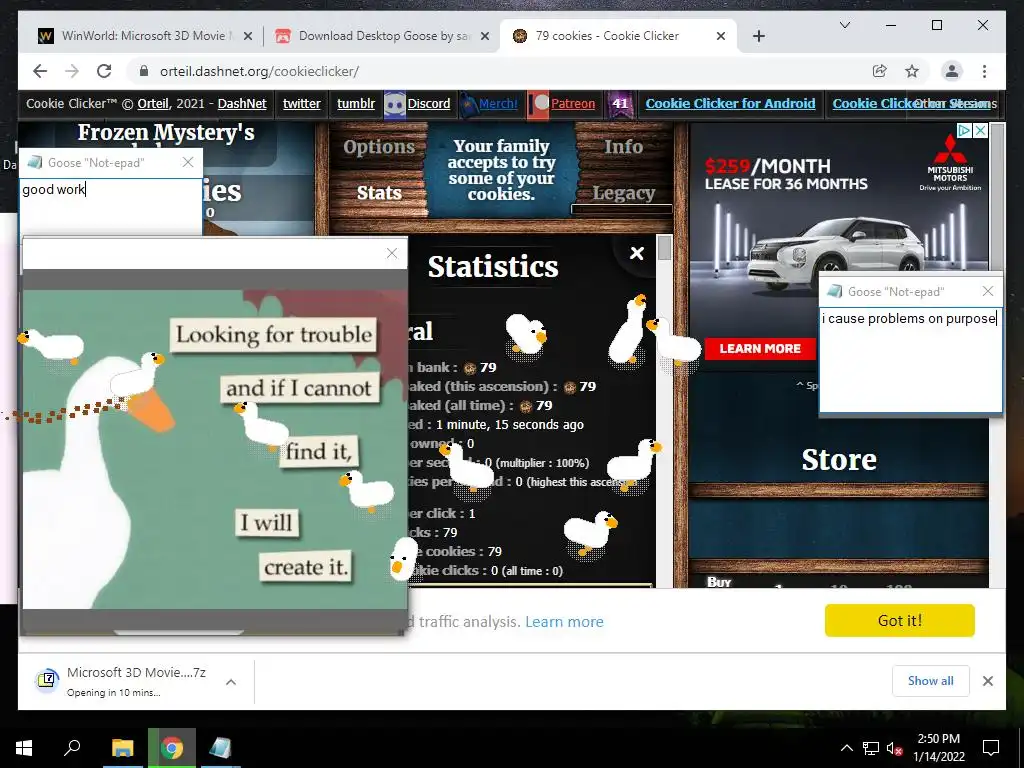Click the goose meme image
Screen dimensions: 1024x768
[x=215, y=449]
